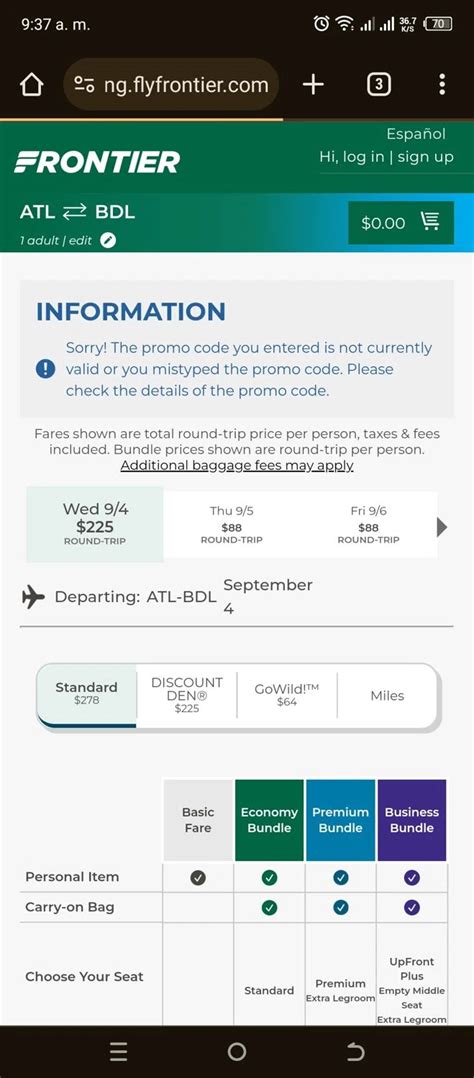Select Fri 9/6 $88 round-trip date

click(368, 525)
